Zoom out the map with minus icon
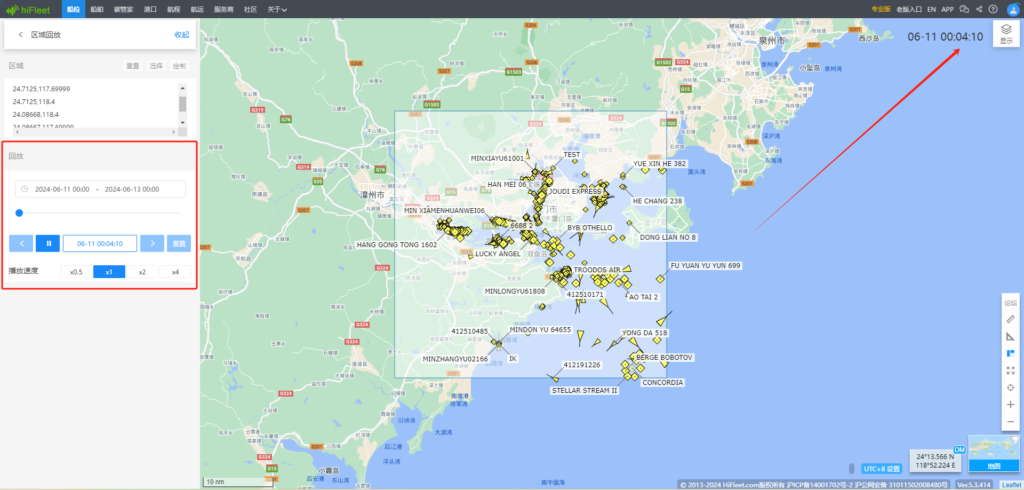1024x490 pixels. tap(1010, 421)
